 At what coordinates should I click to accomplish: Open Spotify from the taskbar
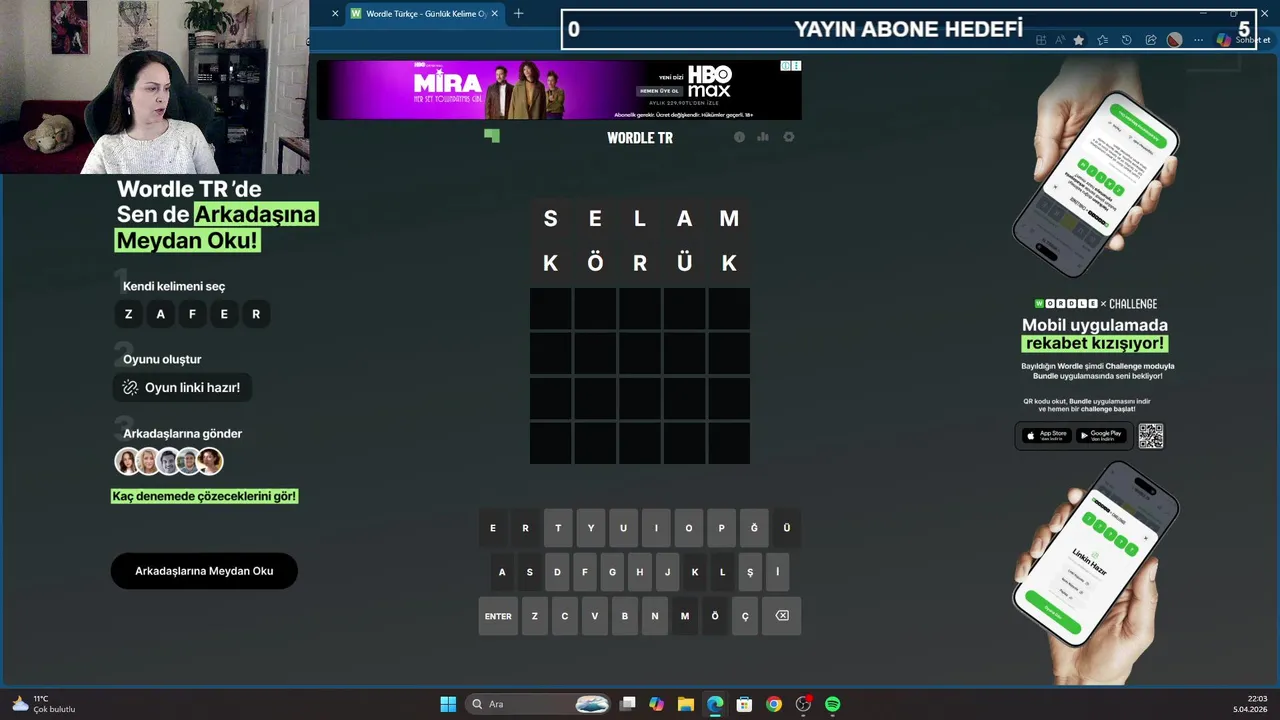tap(833, 704)
